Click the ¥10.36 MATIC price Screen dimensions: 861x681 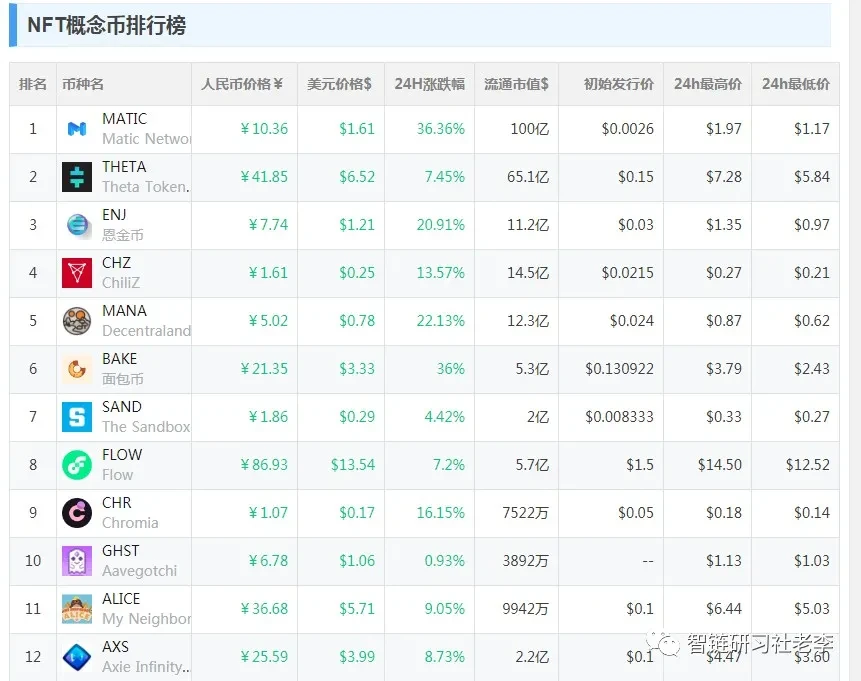point(264,129)
